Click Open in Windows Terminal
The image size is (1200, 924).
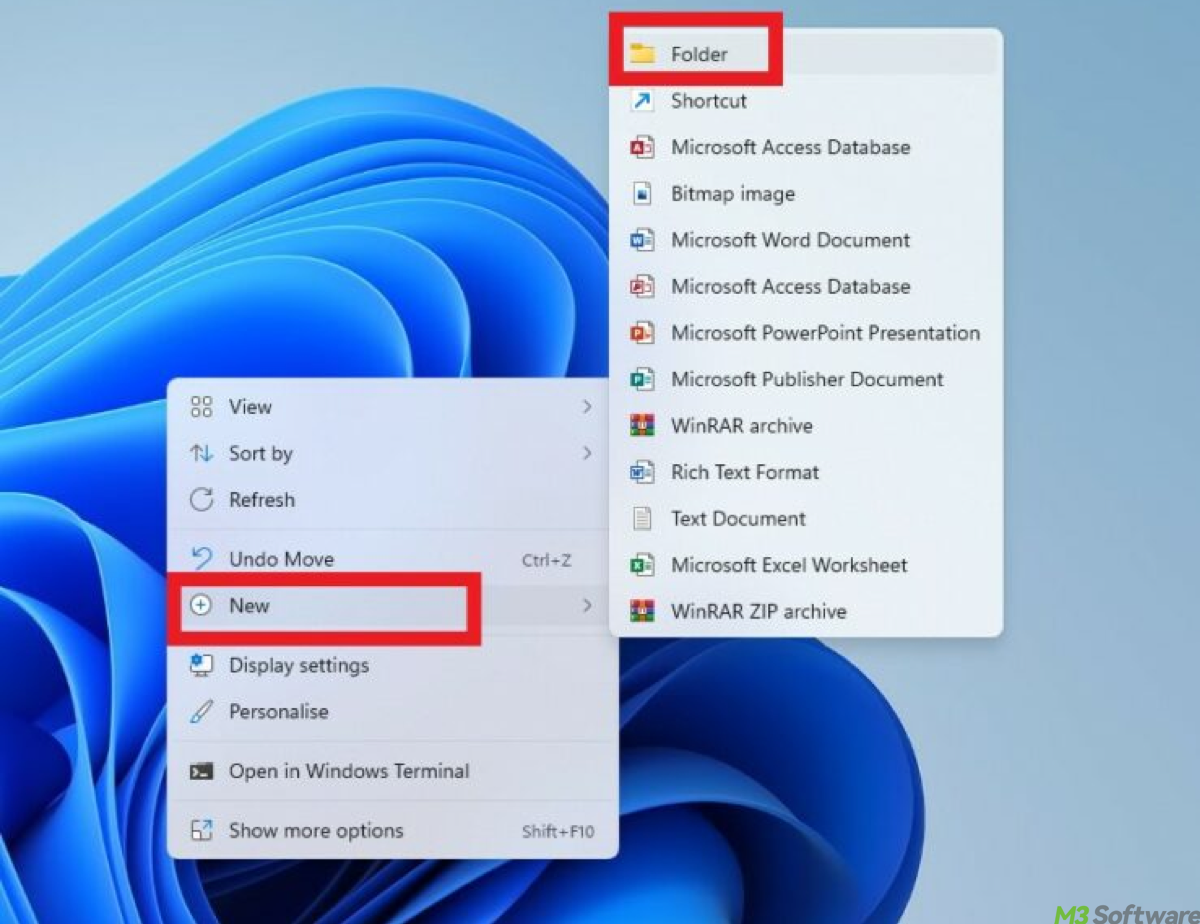[x=392, y=772]
